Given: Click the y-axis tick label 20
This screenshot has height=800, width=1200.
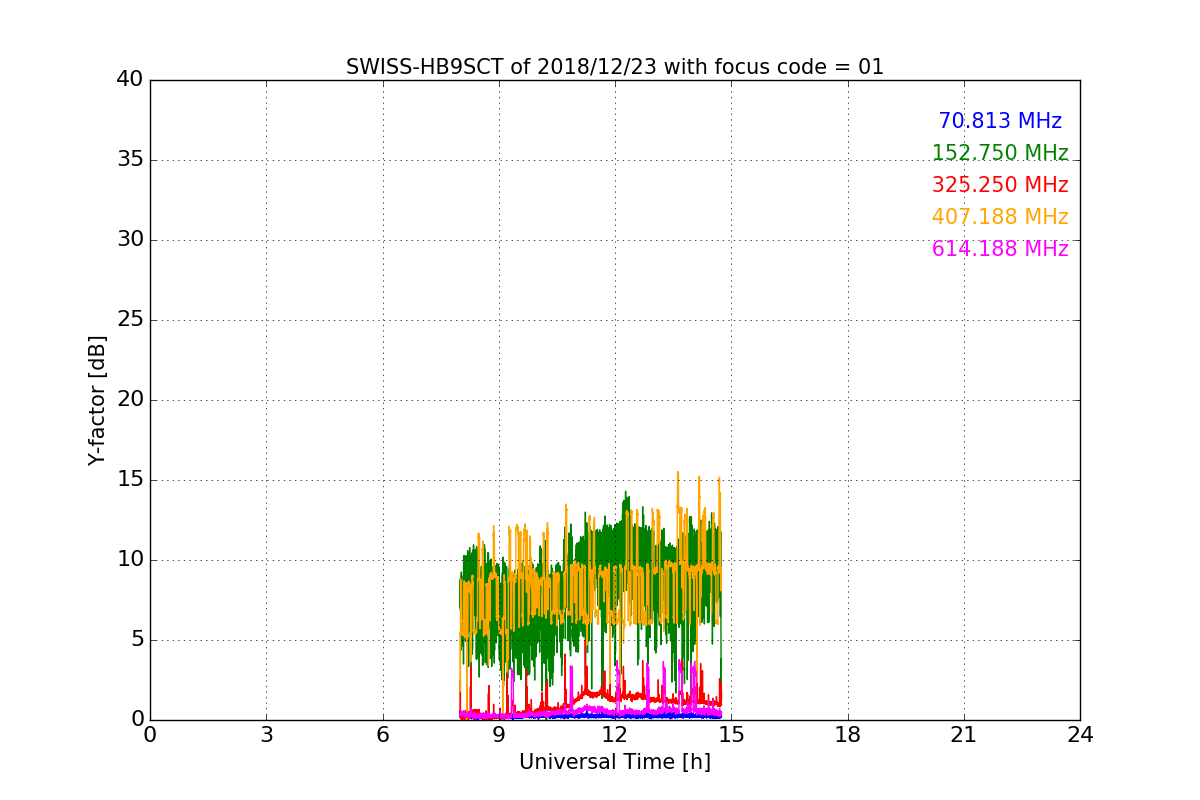Looking at the screenshot, I should tap(130, 400).
